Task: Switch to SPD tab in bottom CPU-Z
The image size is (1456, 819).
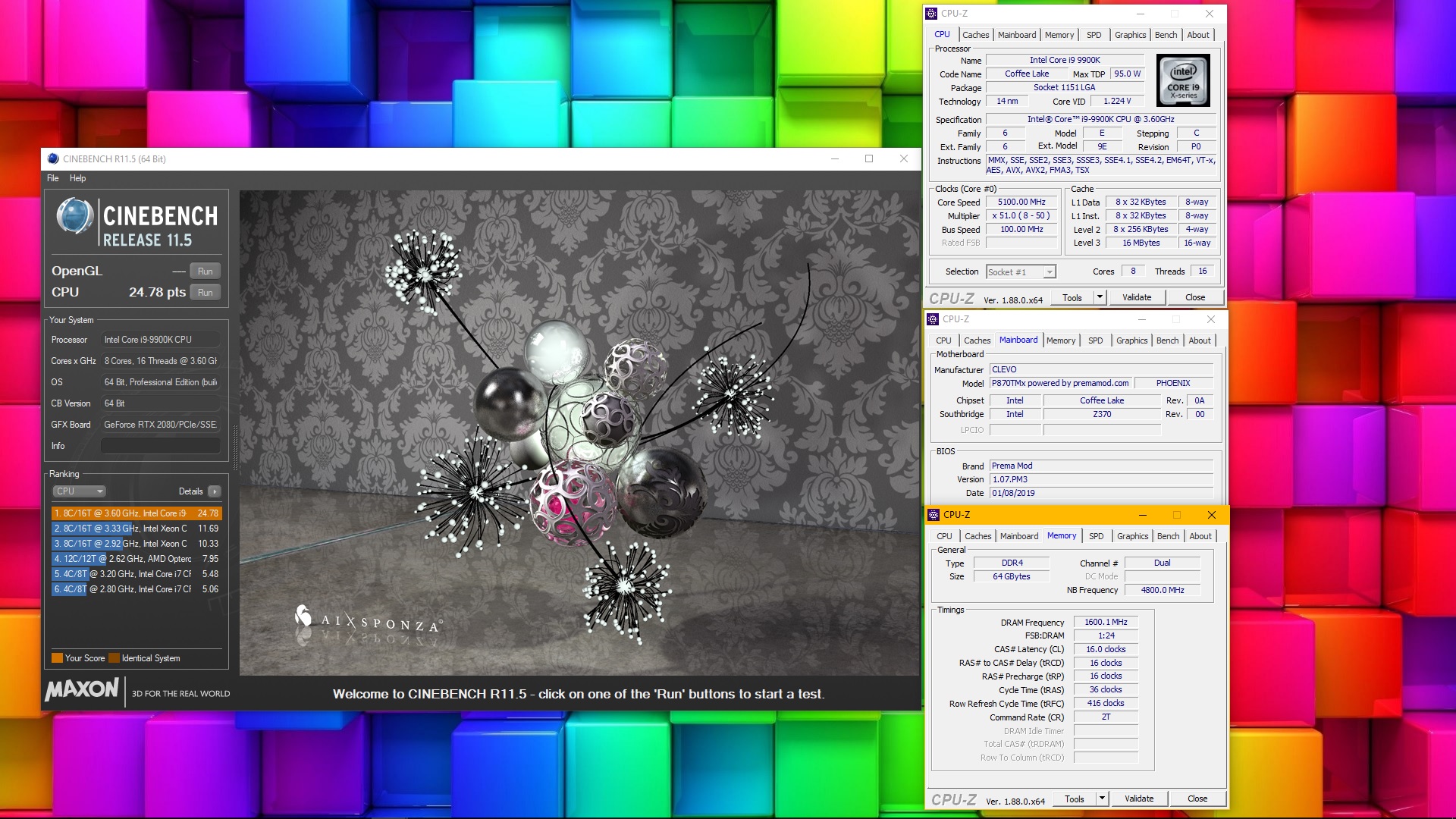Action: [x=1097, y=536]
